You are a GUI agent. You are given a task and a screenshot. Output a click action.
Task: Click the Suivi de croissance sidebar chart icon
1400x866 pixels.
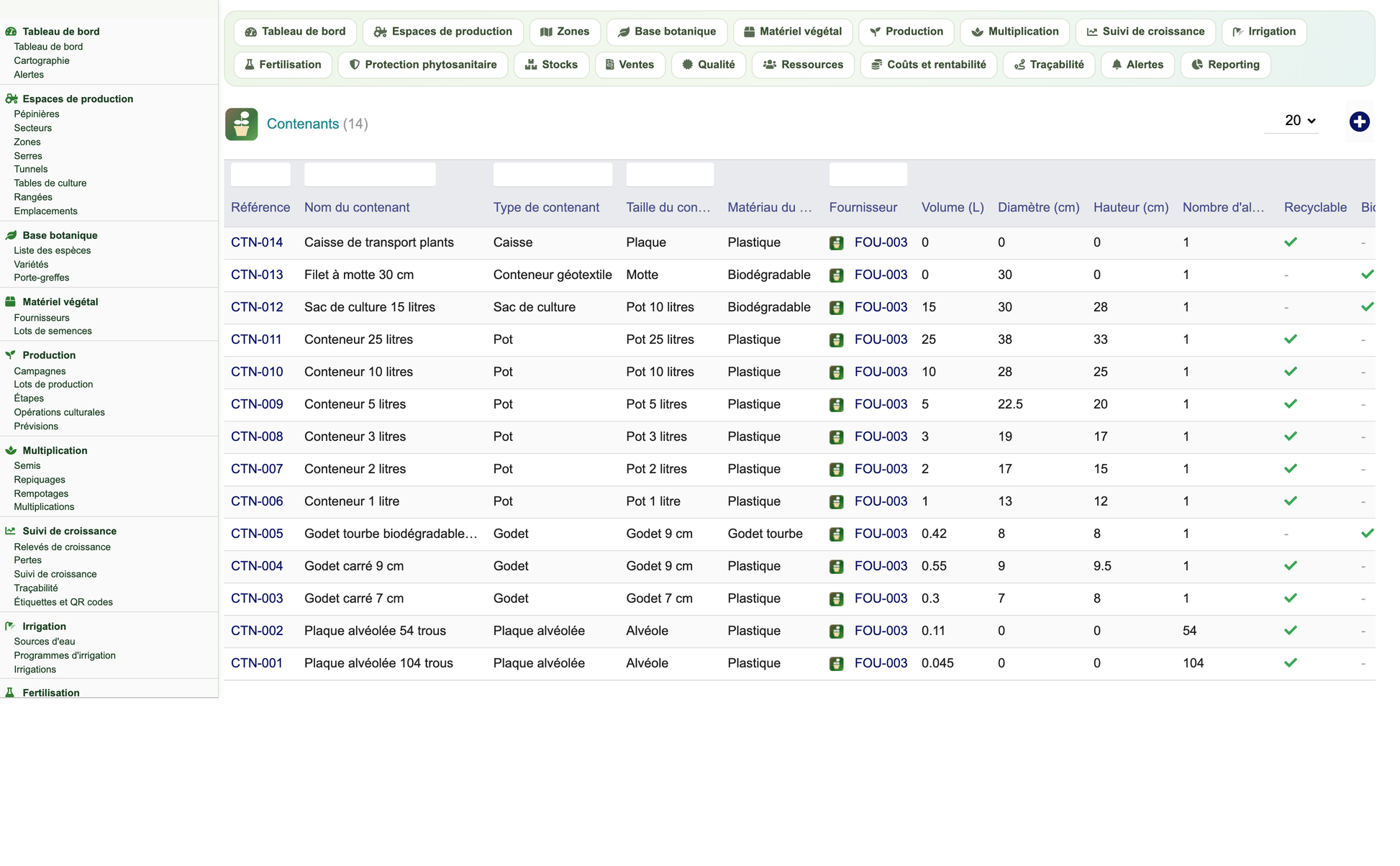11,531
